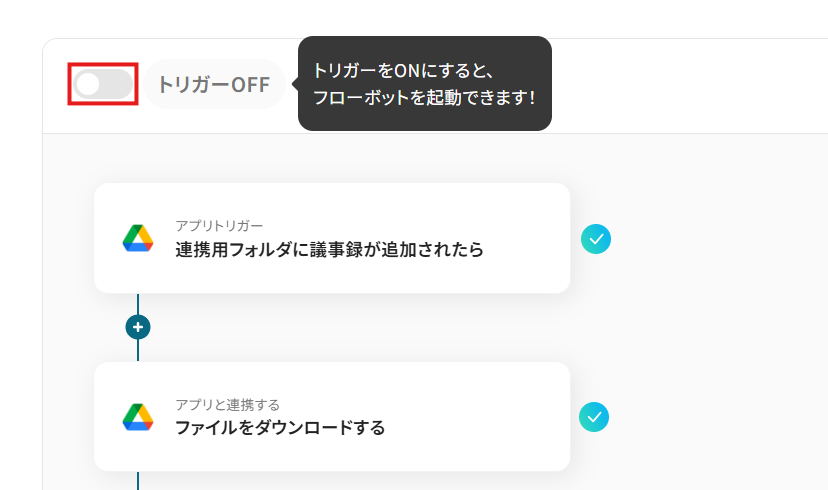Open the ファイルをダウンロードする step
Viewport: 828px width, 490px height.
click(x=280, y=428)
